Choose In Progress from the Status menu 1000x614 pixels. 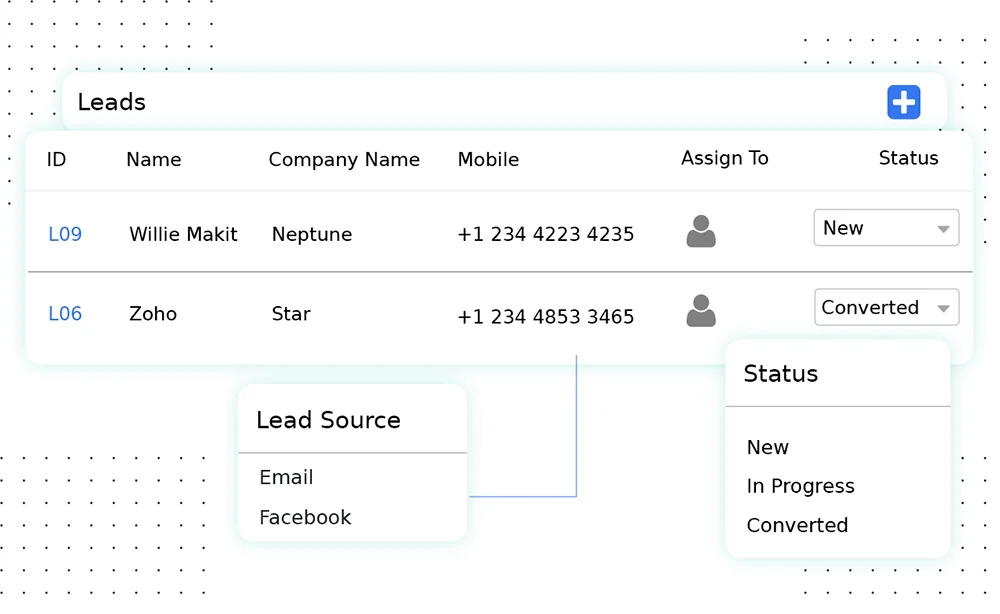click(x=800, y=486)
